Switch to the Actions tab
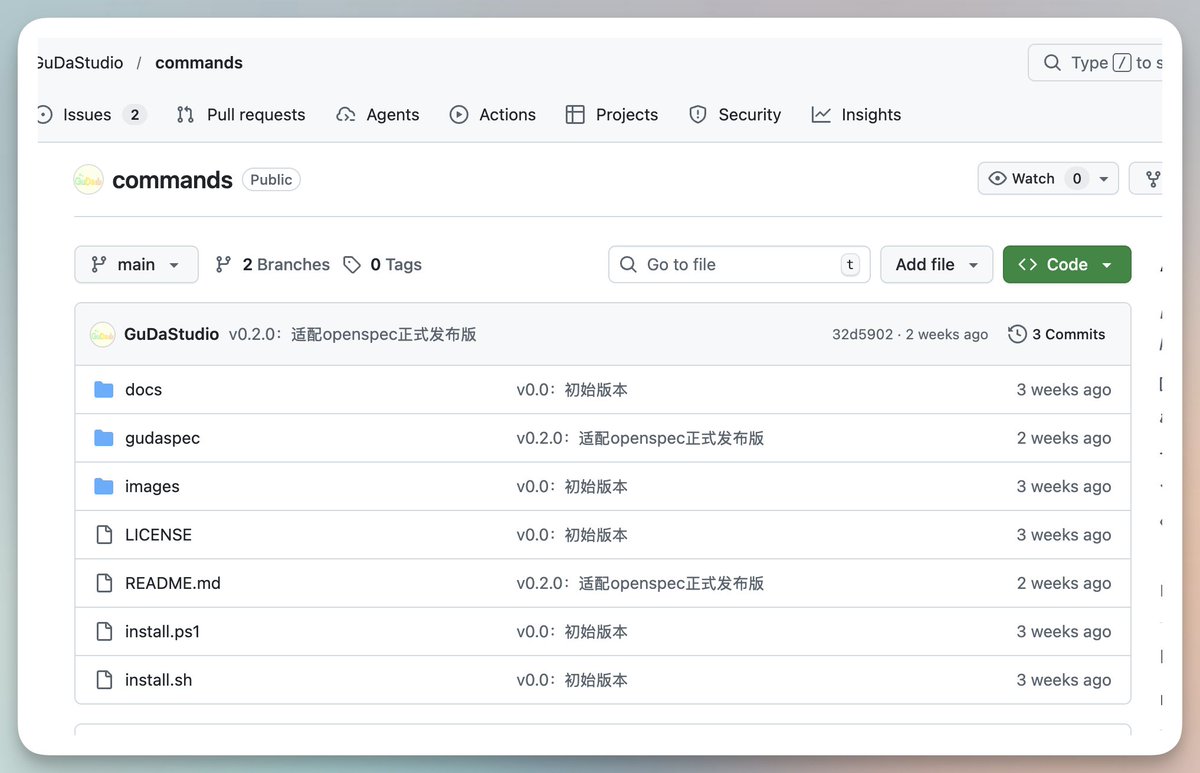The image size is (1200, 773). pyautogui.click(x=493, y=115)
